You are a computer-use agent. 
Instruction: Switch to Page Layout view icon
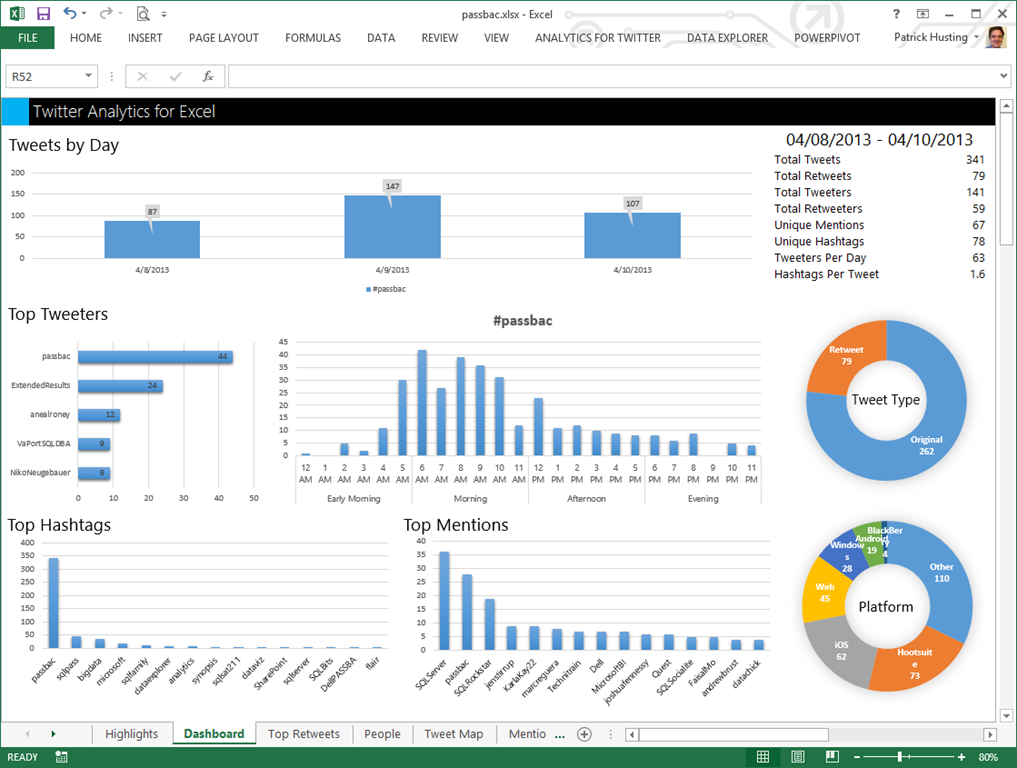click(x=798, y=756)
